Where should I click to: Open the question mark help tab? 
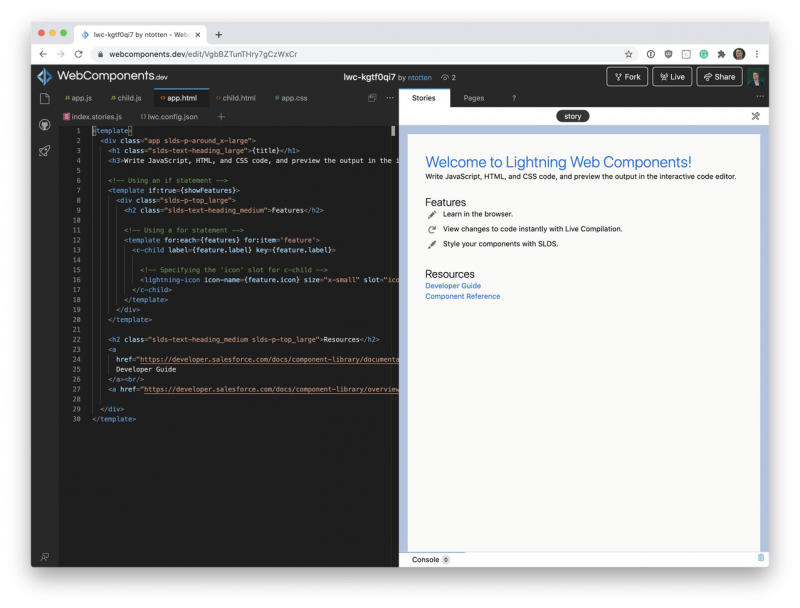(x=514, y=98)
